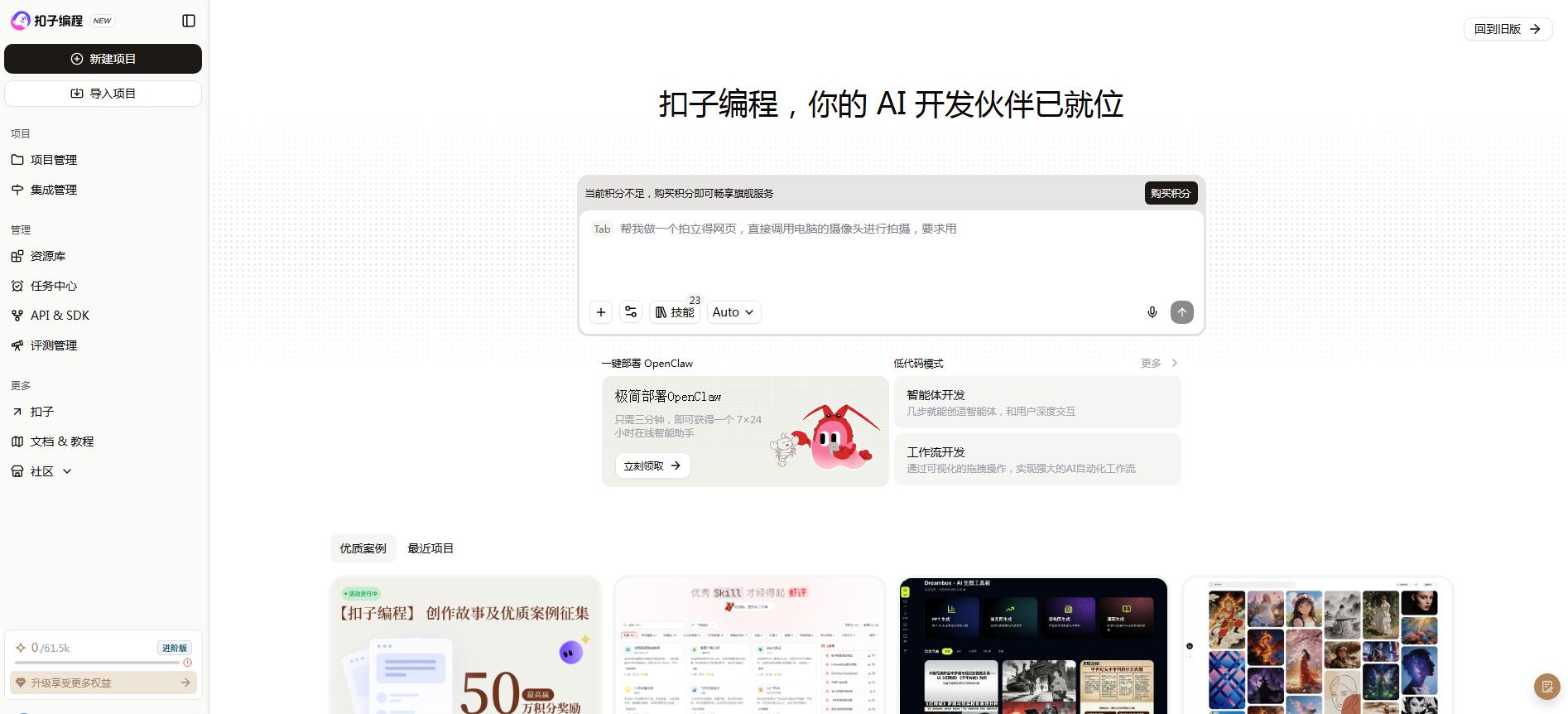This screenshot has height=714, width=1568.
Task: Open the Auto mode dropdown
Action: 733,312
